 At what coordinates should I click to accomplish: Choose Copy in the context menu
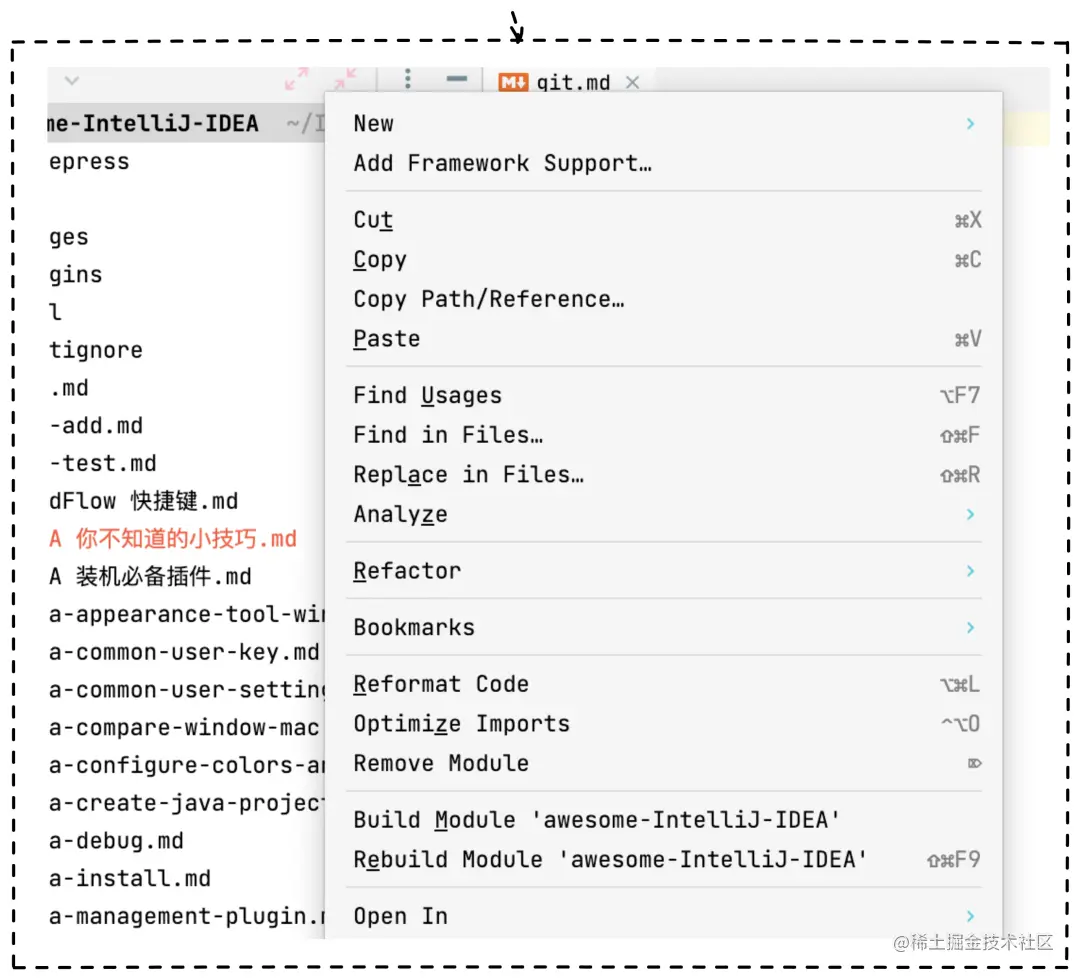point(664,260)
